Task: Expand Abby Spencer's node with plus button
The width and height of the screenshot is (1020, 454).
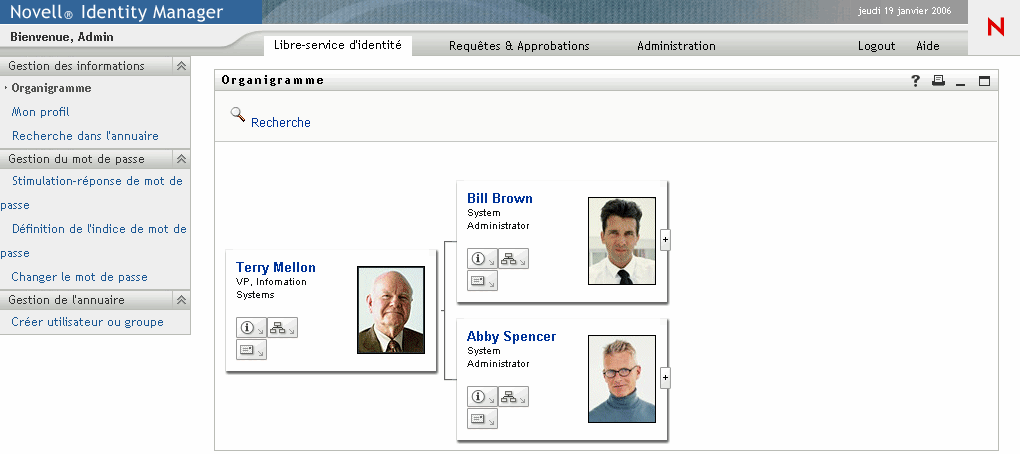Action: (665, 378)
